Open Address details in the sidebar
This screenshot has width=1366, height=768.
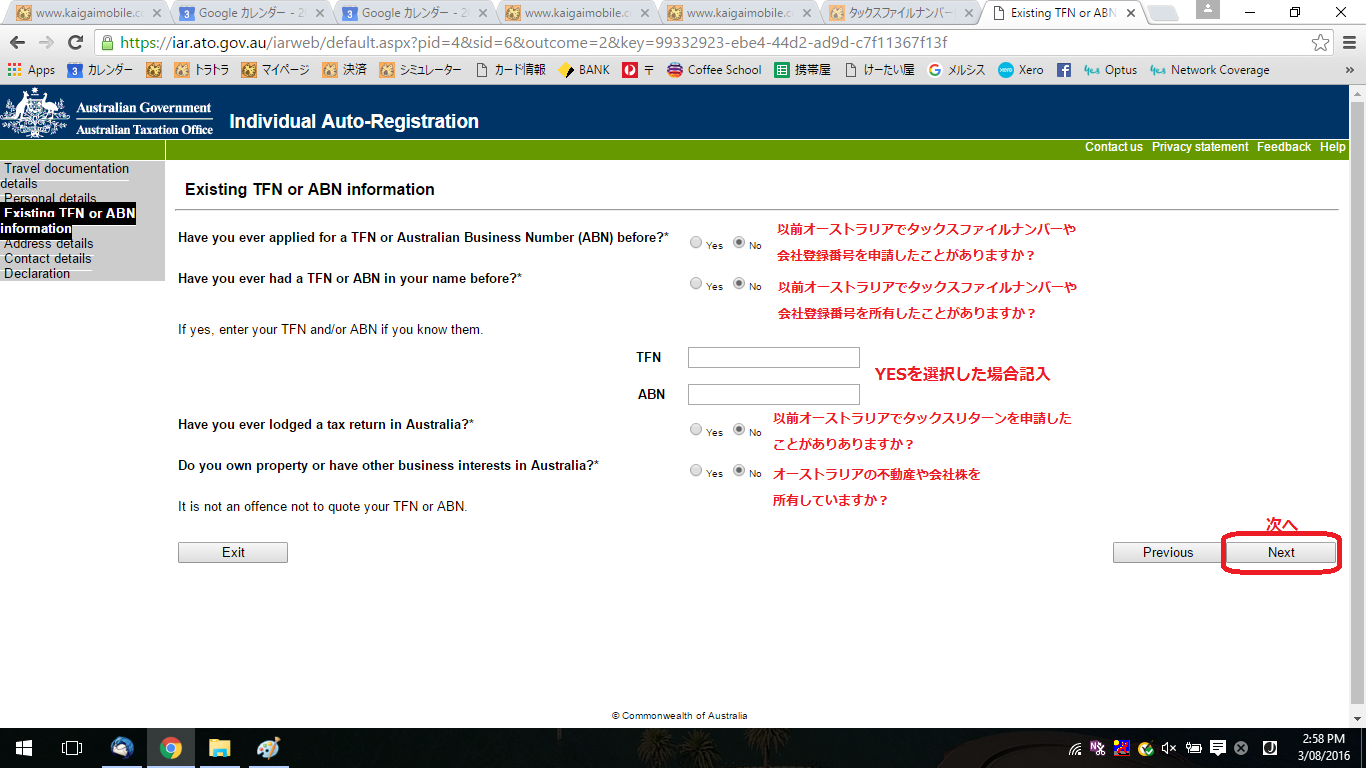pyautogui.click(x=49, y=244)
